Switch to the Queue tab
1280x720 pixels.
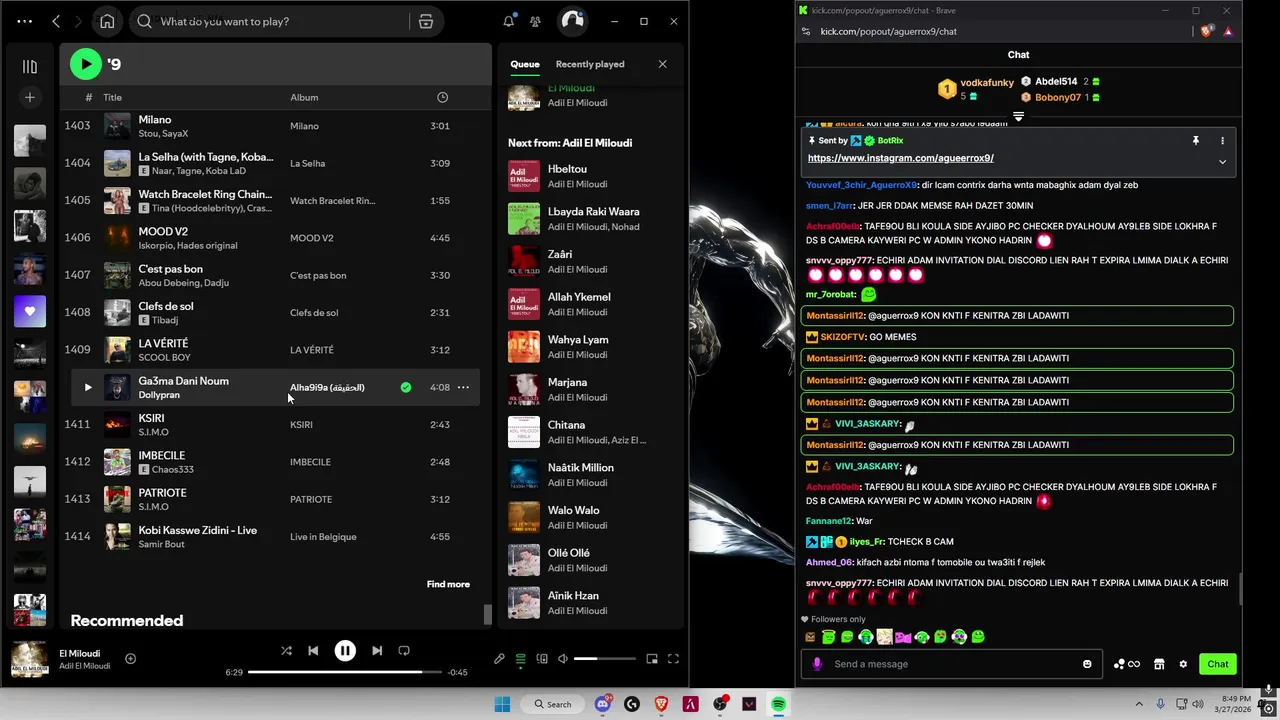[525, 64]
